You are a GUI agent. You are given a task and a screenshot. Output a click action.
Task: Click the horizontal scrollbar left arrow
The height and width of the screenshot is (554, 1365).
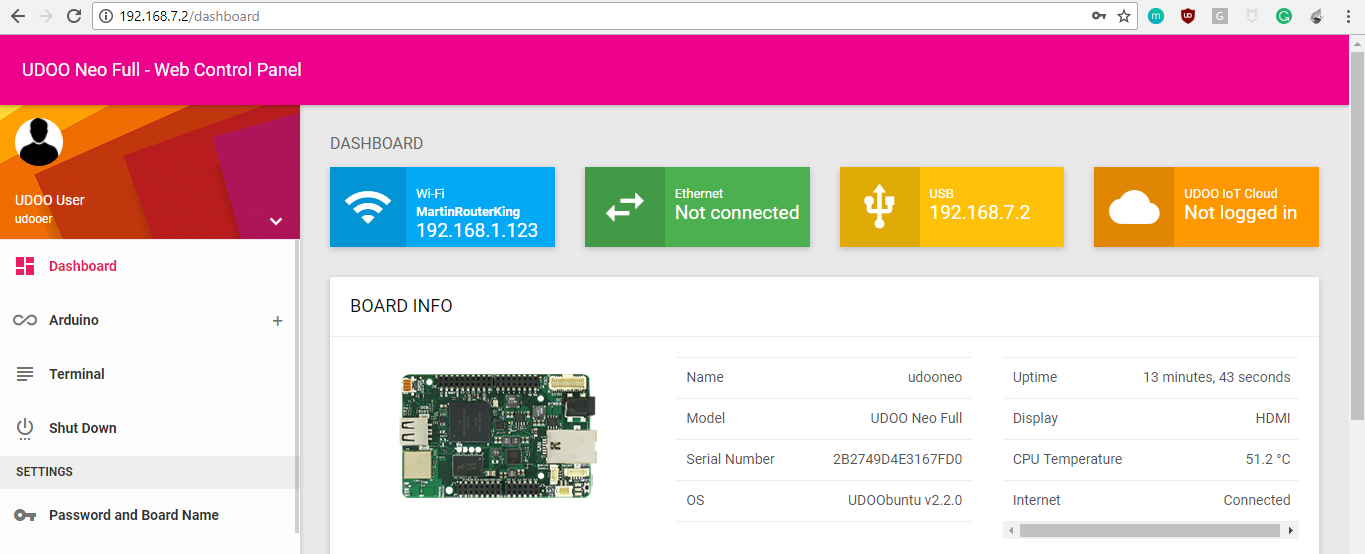point(1011,530)
